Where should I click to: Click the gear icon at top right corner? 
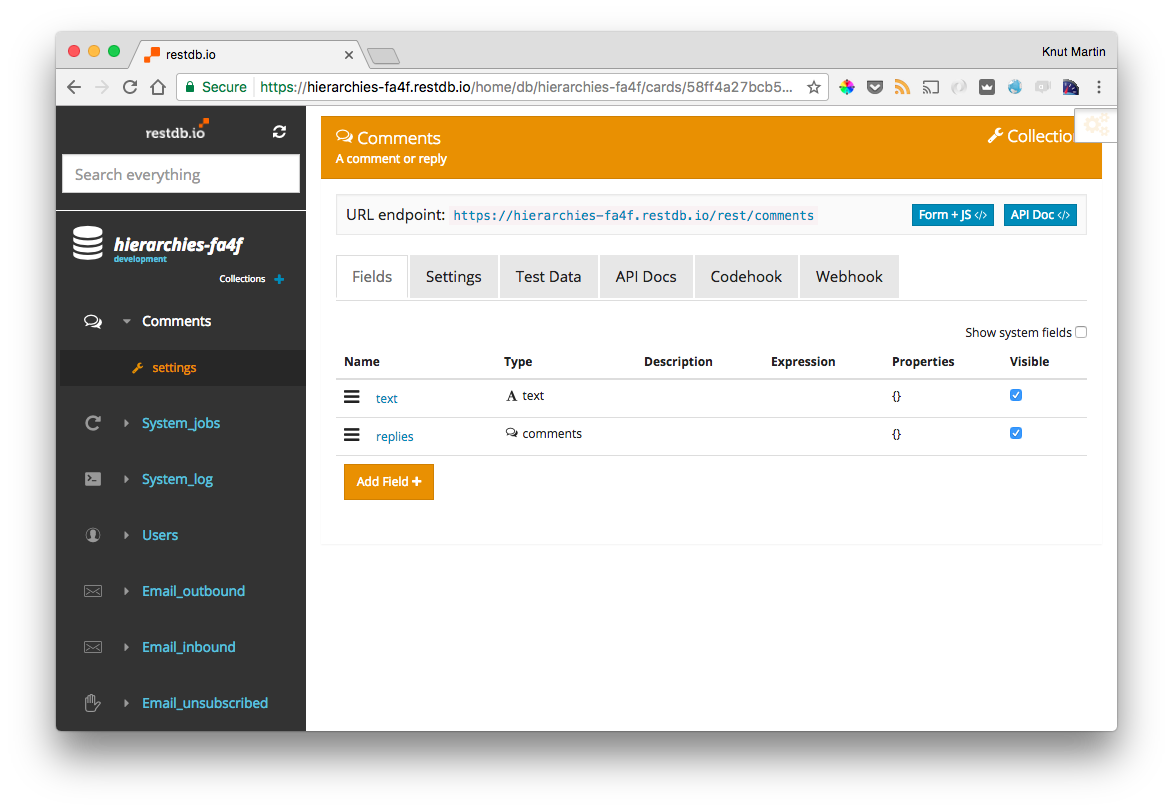coord(1096,125)
